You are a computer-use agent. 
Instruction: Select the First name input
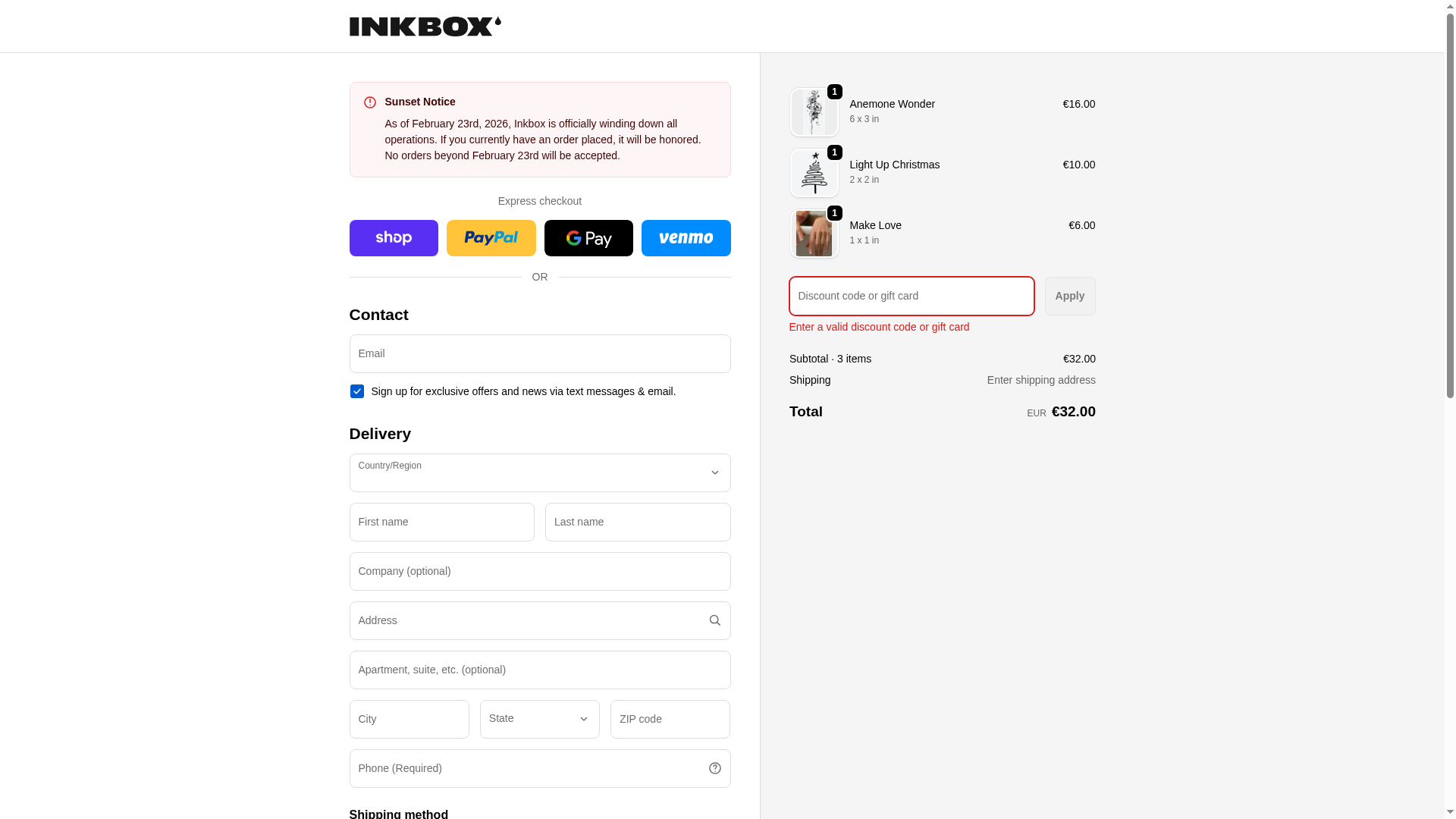(x=441, y=522)
